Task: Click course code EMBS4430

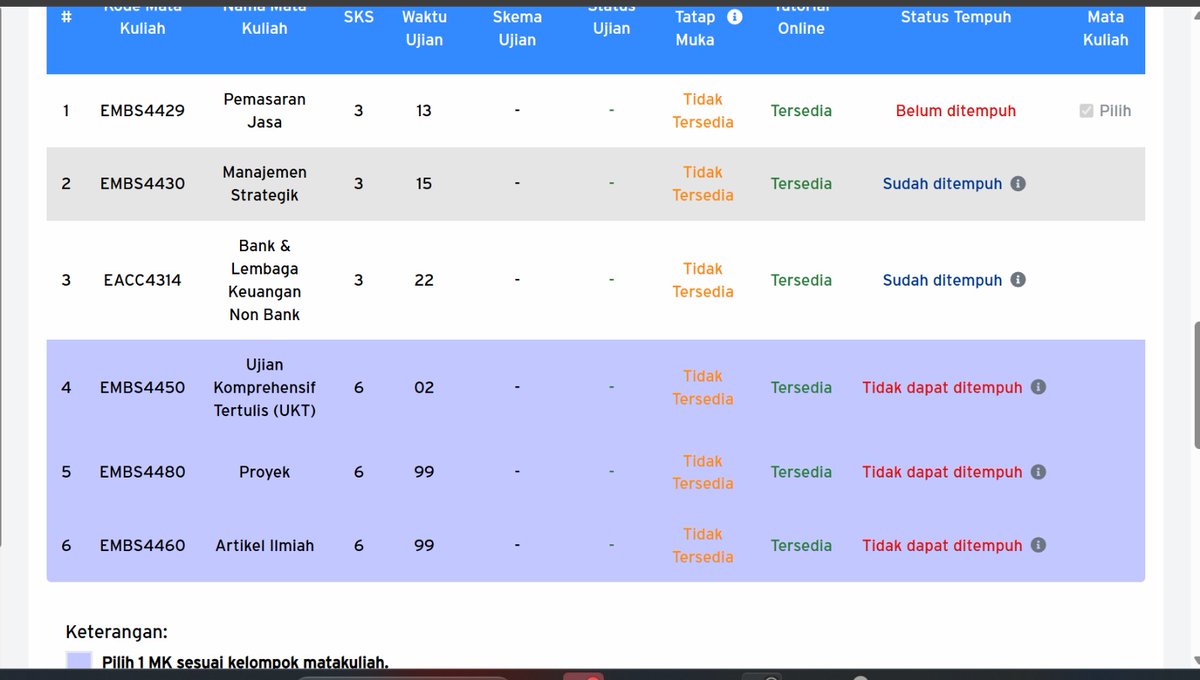Action: click(142, 184)
